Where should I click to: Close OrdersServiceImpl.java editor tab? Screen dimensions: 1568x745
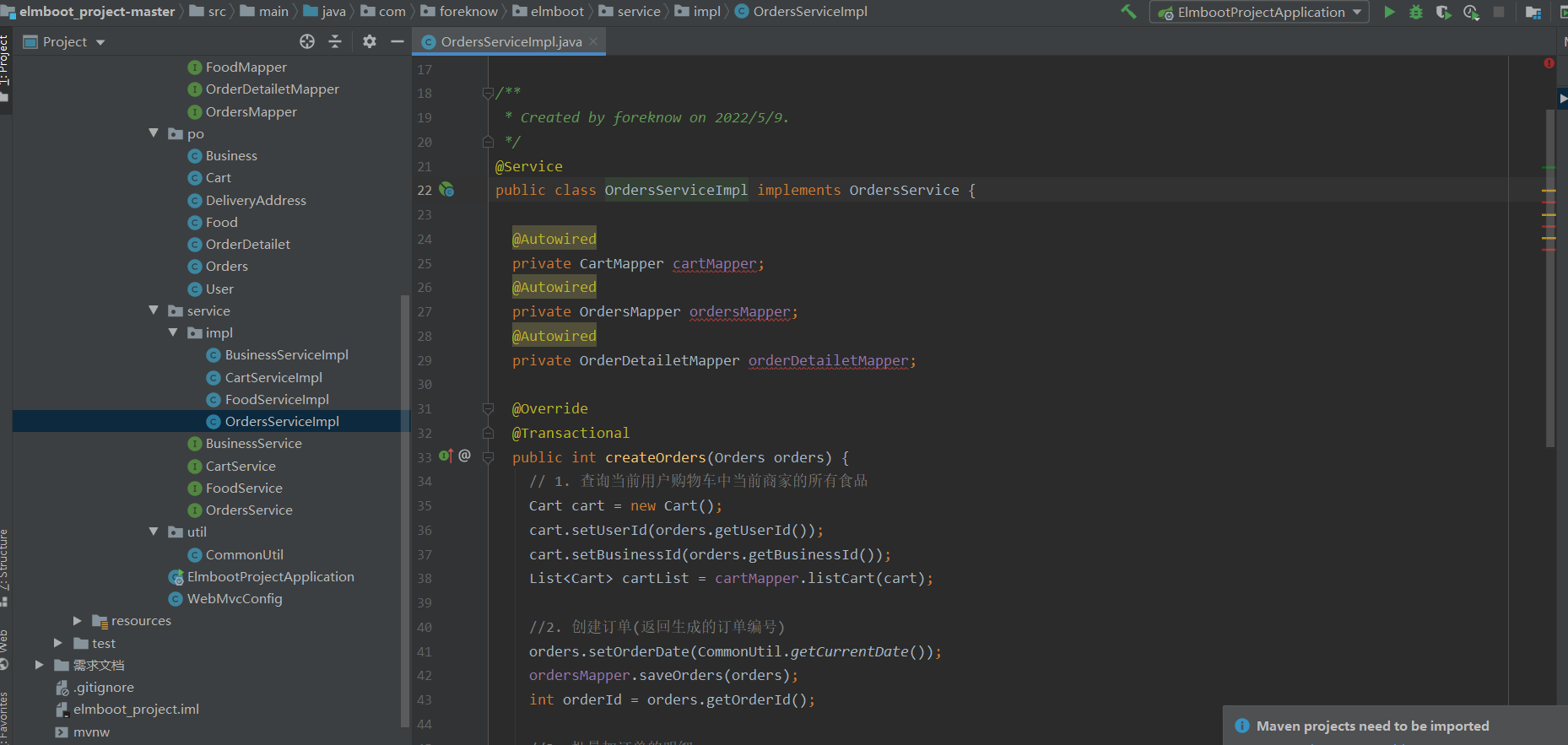pos(593,41)
